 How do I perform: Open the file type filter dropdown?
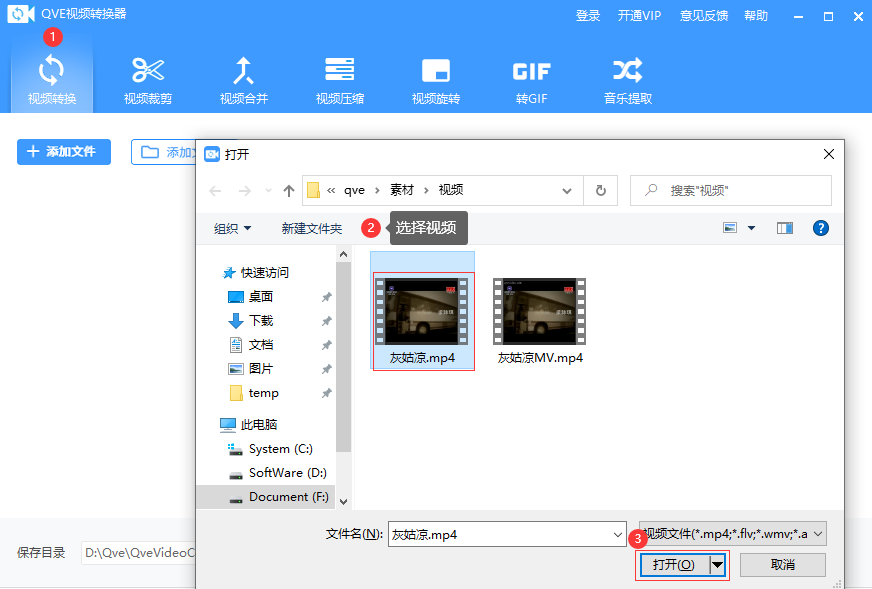(733, 534)
